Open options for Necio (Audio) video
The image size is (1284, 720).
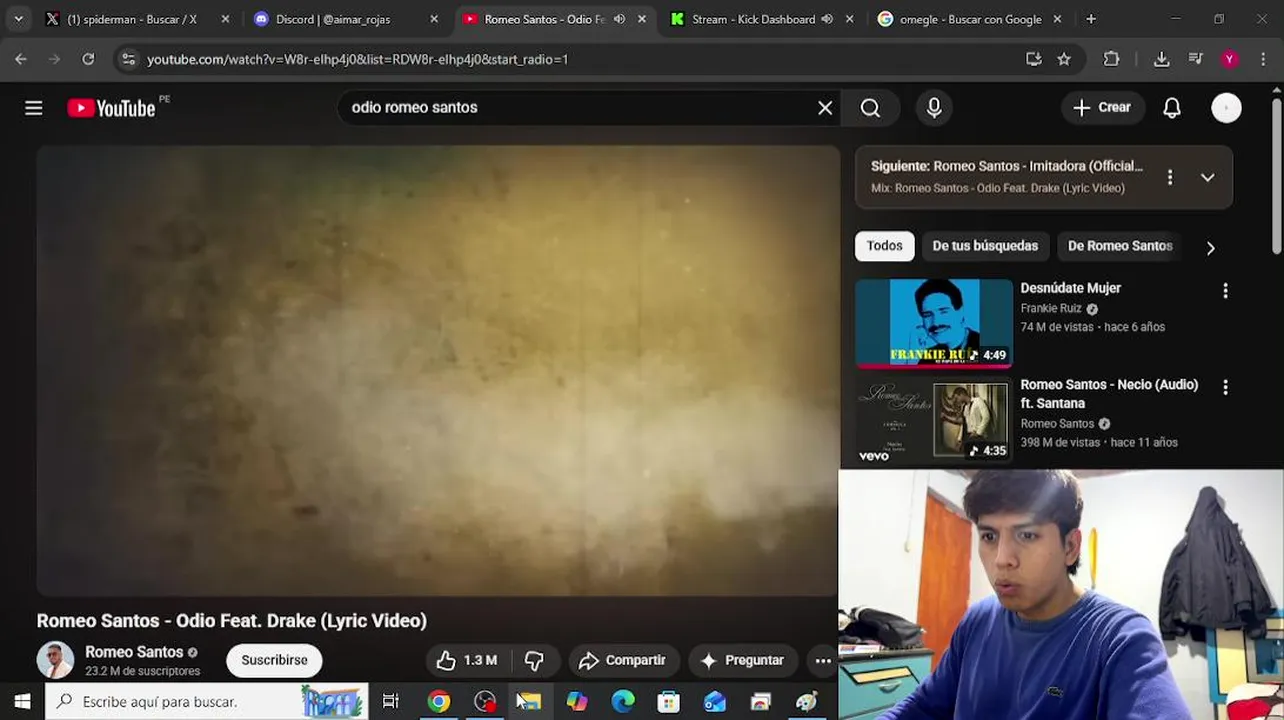tap(1225, 387)
